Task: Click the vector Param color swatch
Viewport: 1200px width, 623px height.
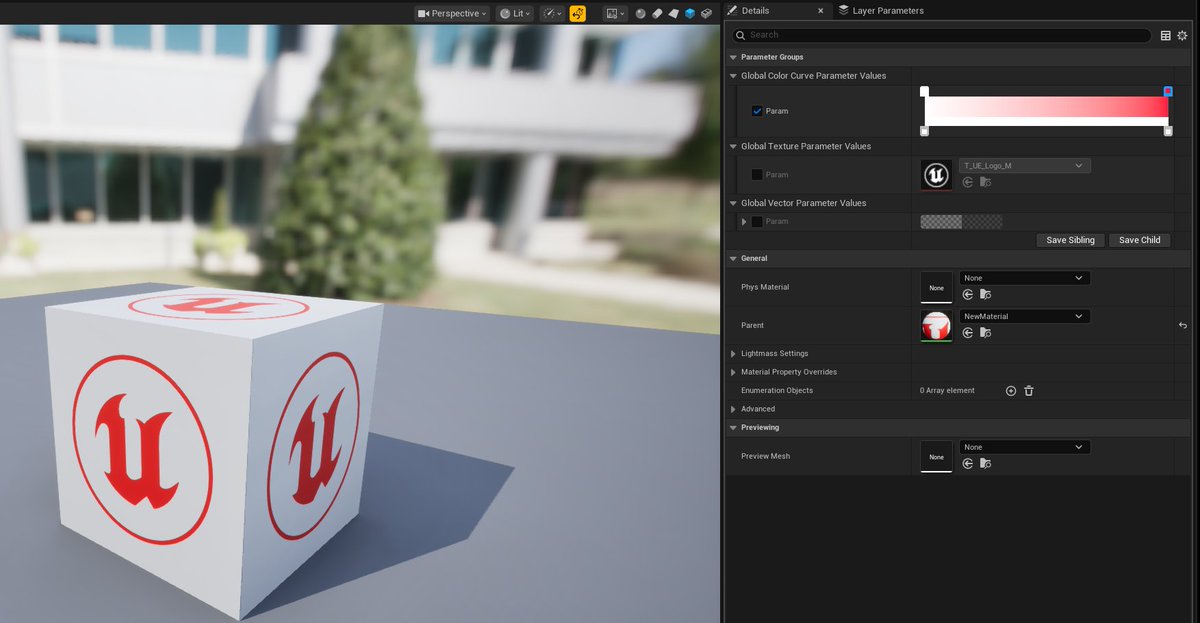Action: (x=961, y=222)
